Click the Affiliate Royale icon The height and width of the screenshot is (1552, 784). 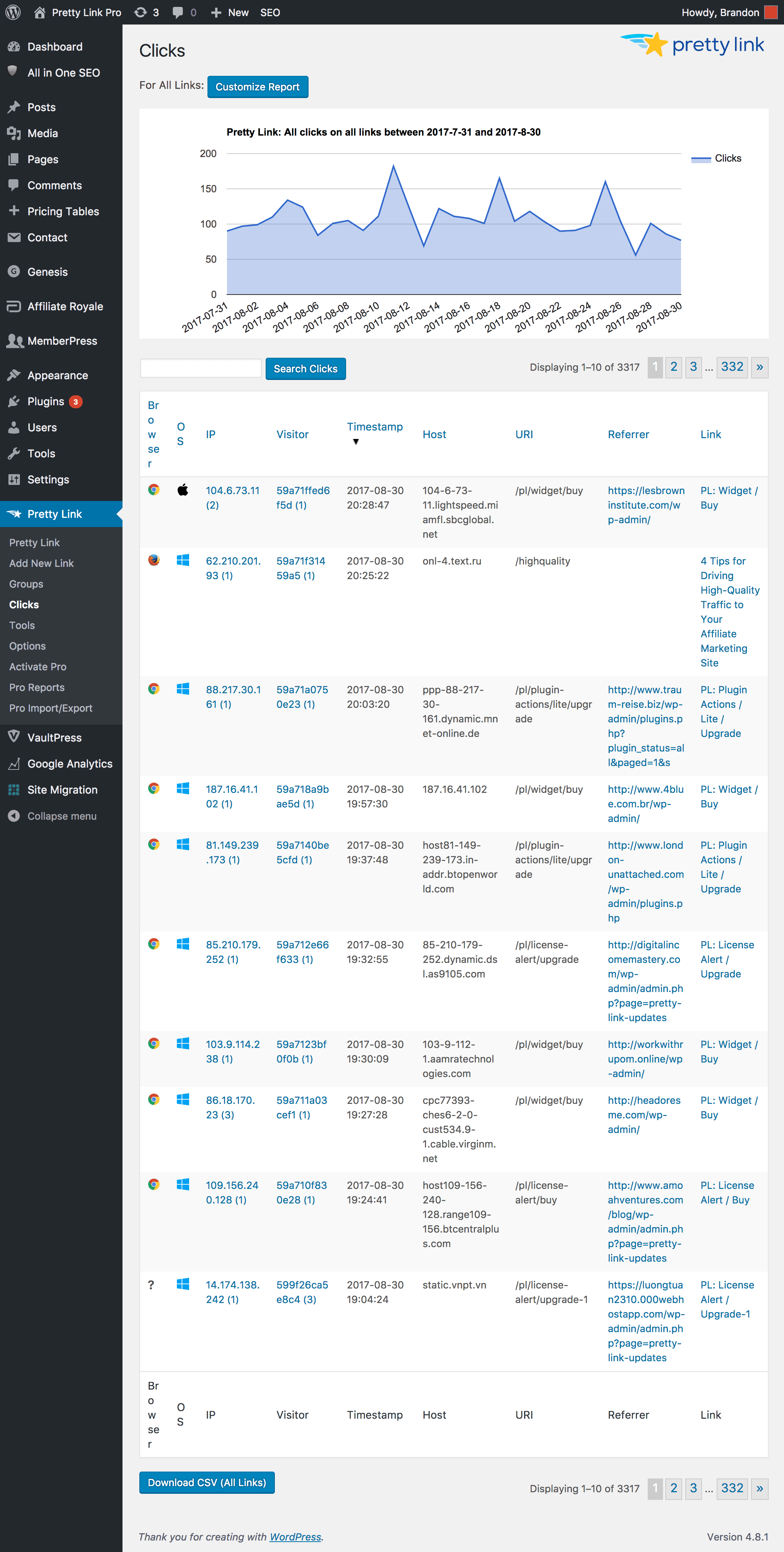point(13,306)
